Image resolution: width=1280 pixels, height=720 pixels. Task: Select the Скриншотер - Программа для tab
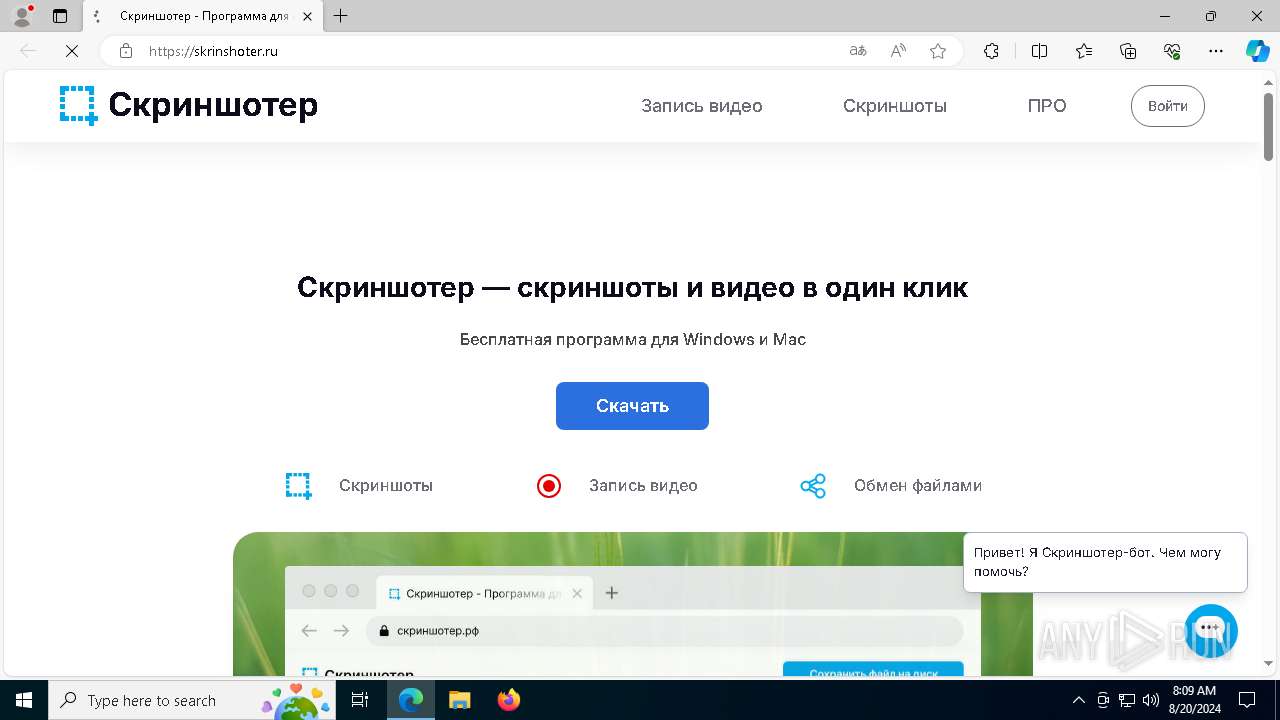click(x=203, y=16)
